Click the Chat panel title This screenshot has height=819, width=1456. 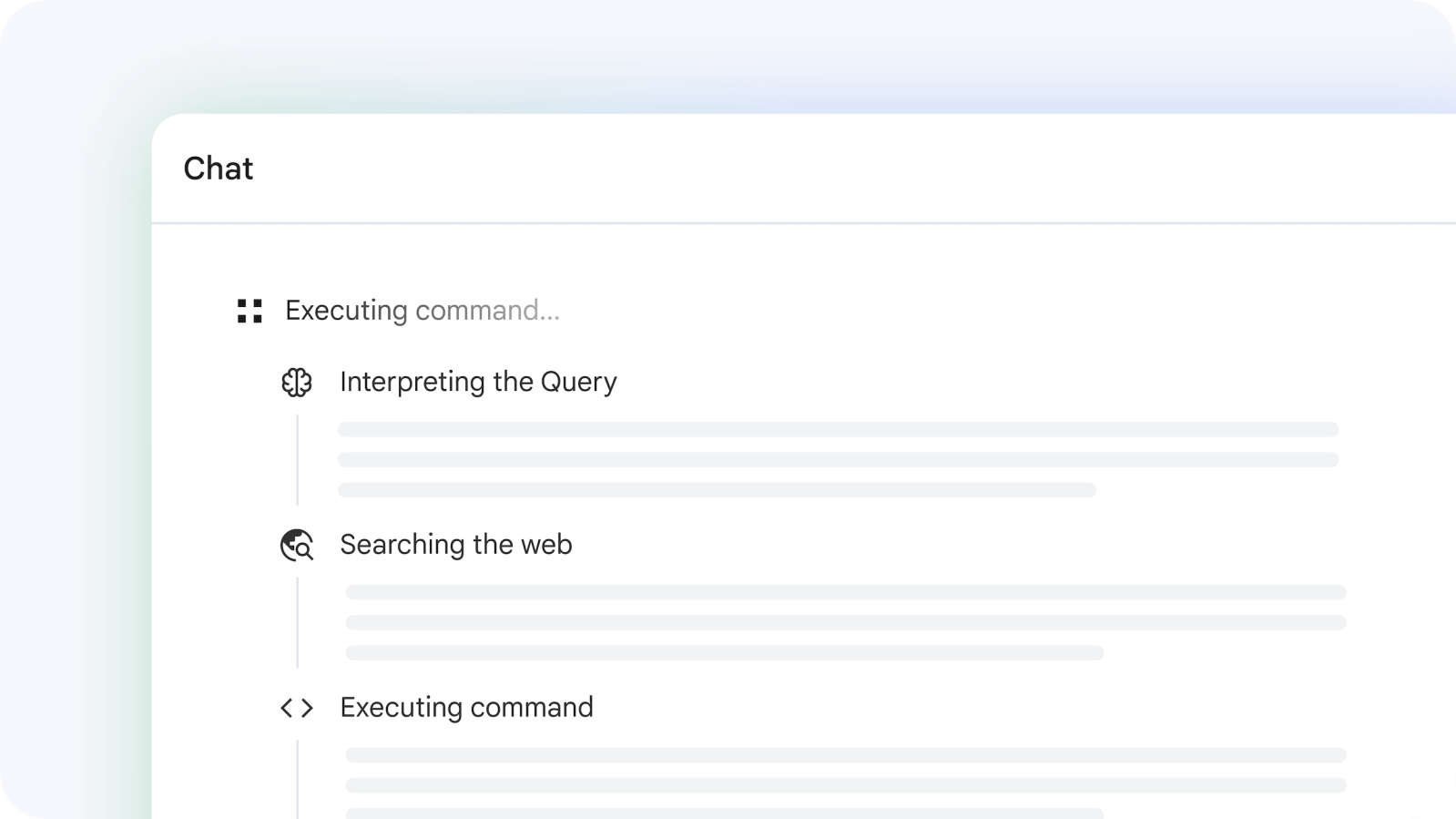pos(219,169)
